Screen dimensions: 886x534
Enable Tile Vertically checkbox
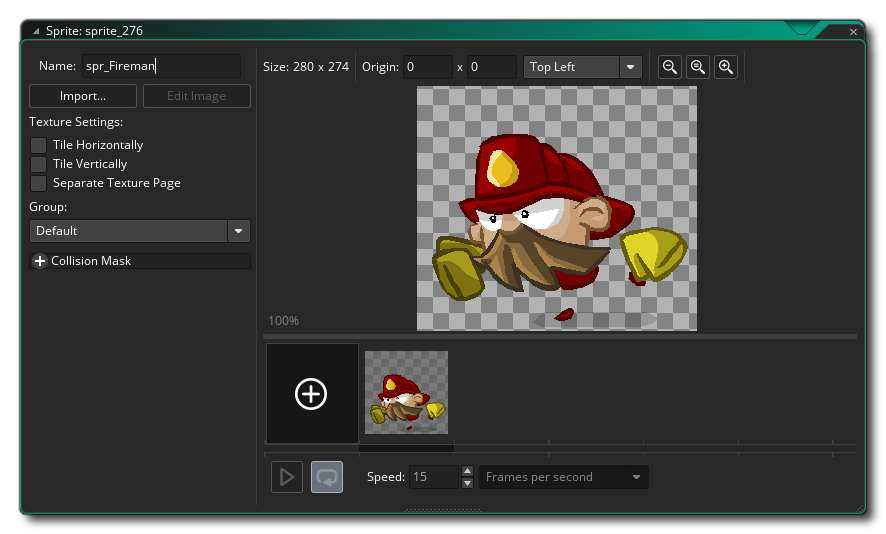[39, 164]
